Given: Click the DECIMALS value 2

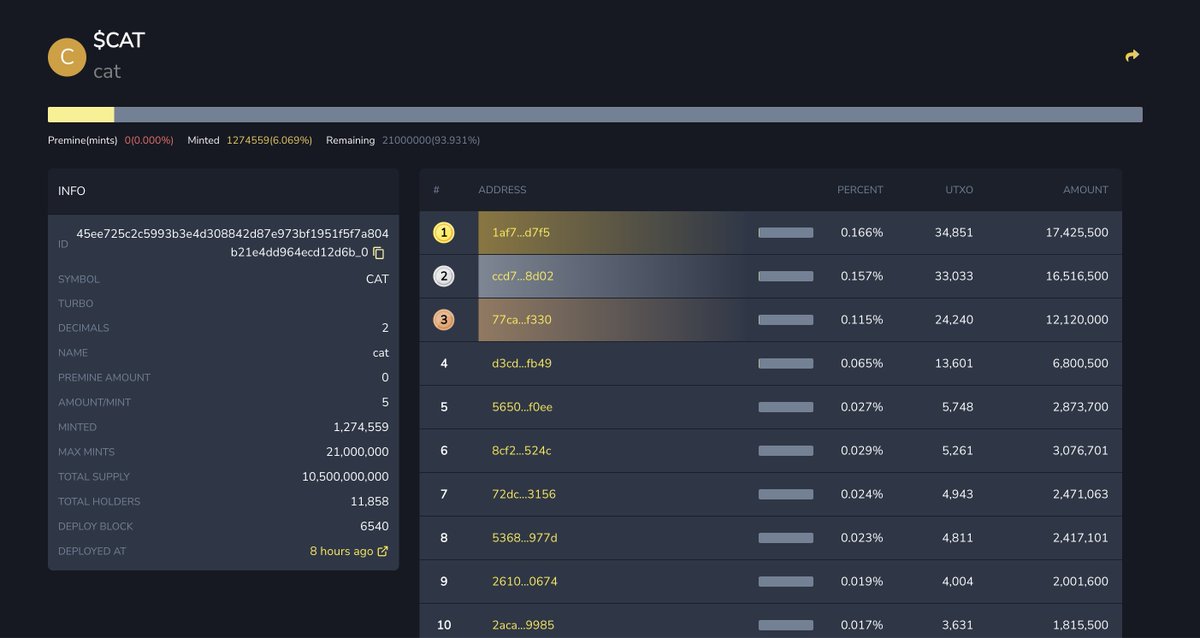Looking at the screenshot, I should [x=385, y=328].
